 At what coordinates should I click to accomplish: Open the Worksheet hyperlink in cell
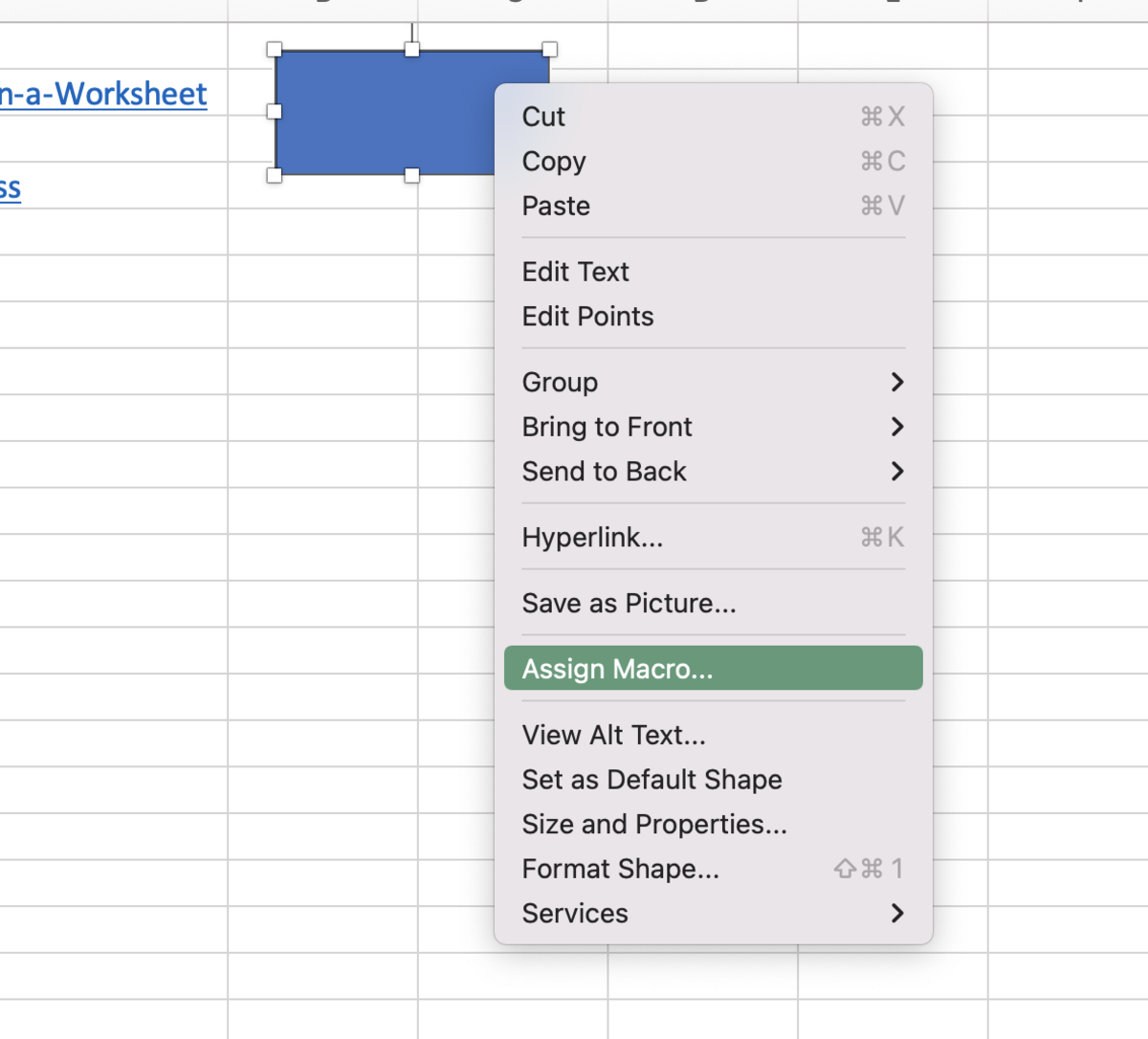[103, 94]
